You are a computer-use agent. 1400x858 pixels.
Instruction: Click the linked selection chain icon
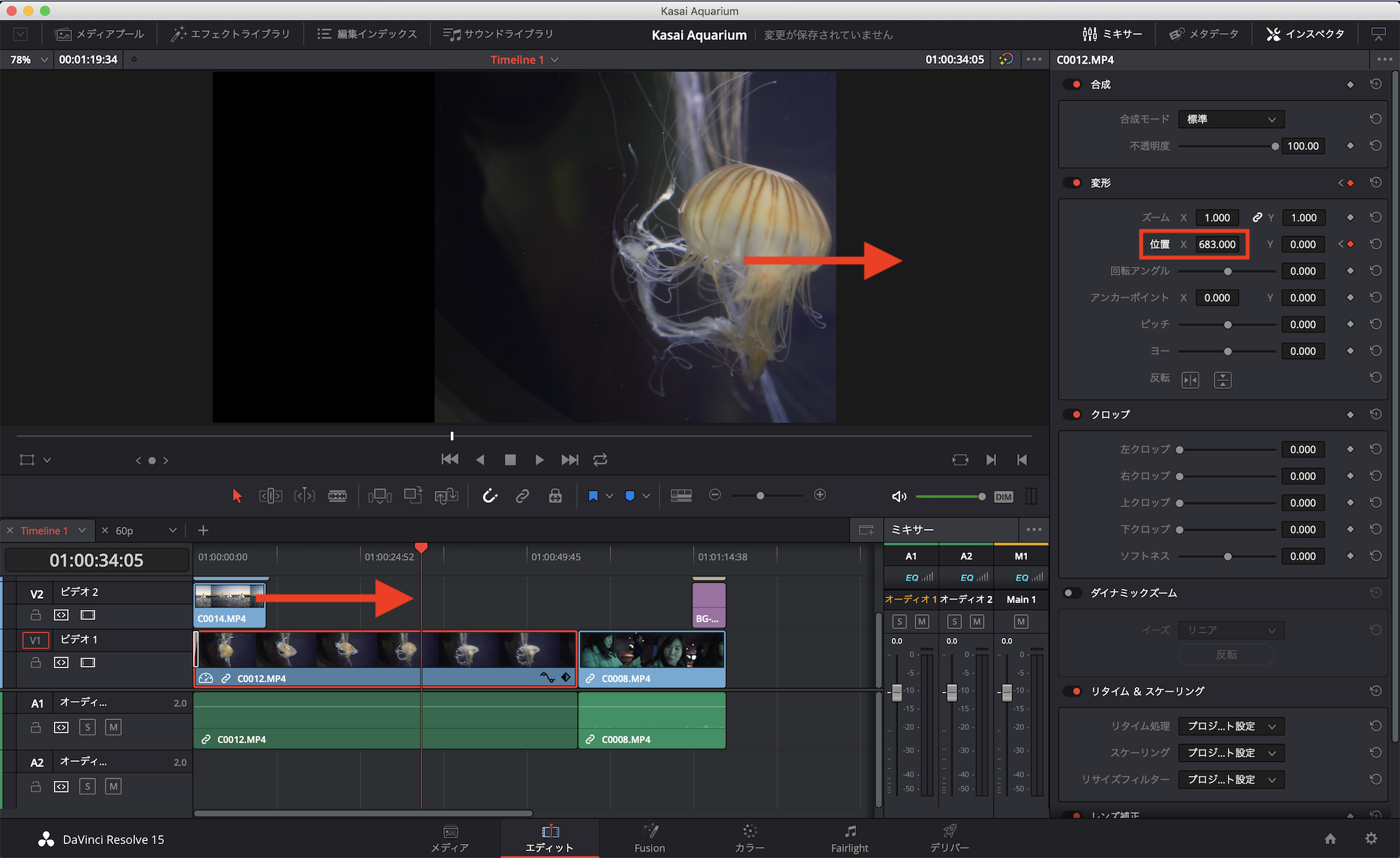(522, 496)
